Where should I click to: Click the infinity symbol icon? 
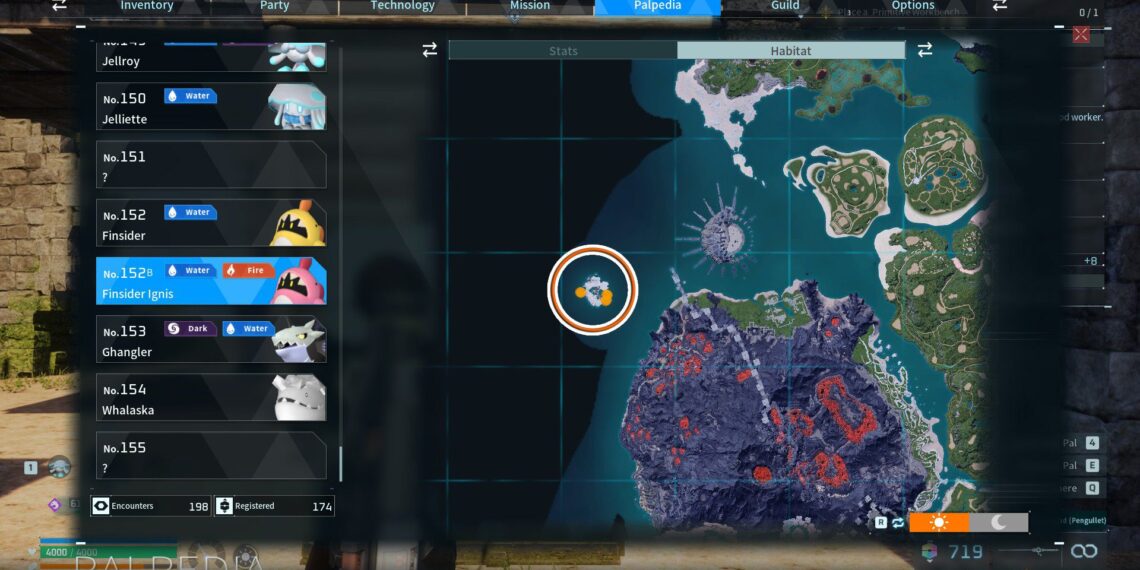tap(1083, 552)
